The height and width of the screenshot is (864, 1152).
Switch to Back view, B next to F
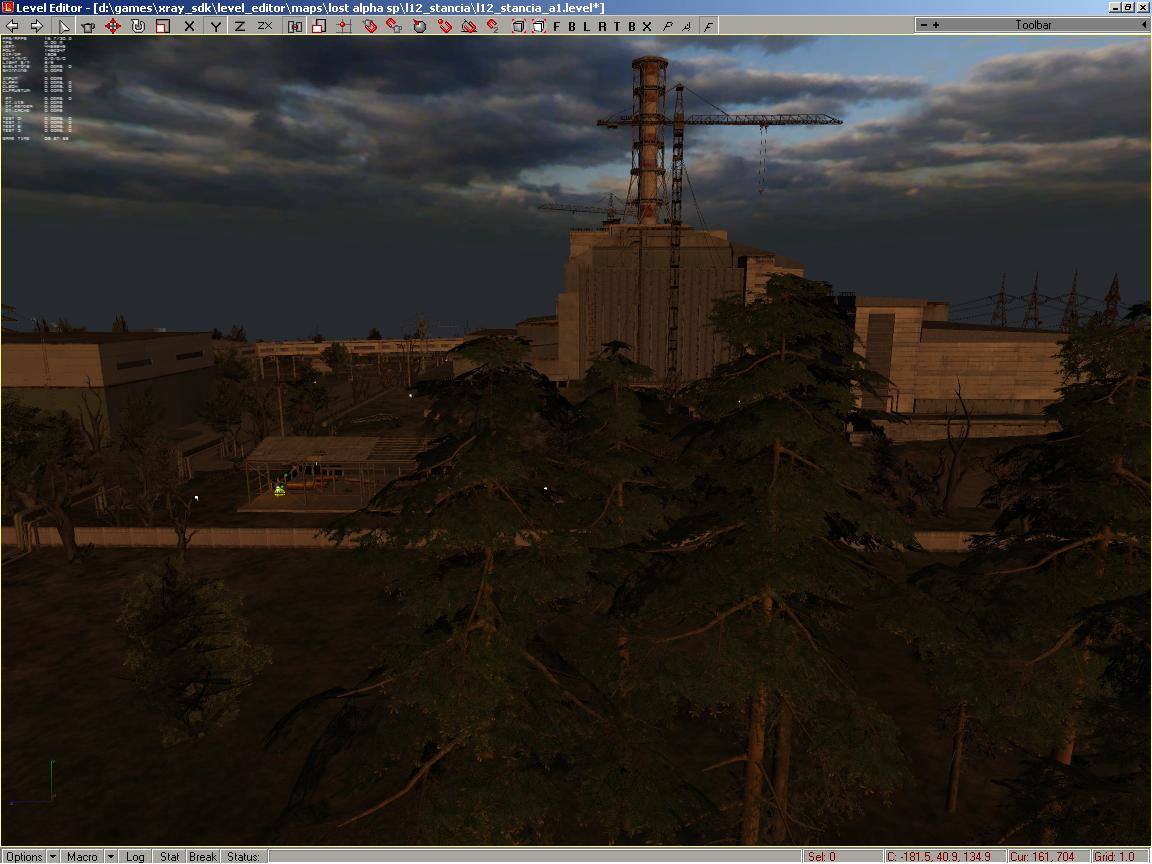click(572, 26)
